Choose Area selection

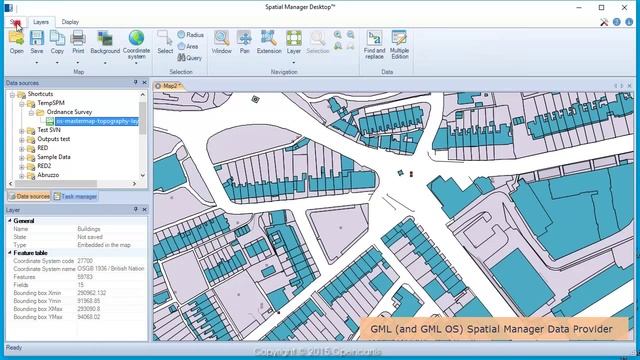coord(188,46)
